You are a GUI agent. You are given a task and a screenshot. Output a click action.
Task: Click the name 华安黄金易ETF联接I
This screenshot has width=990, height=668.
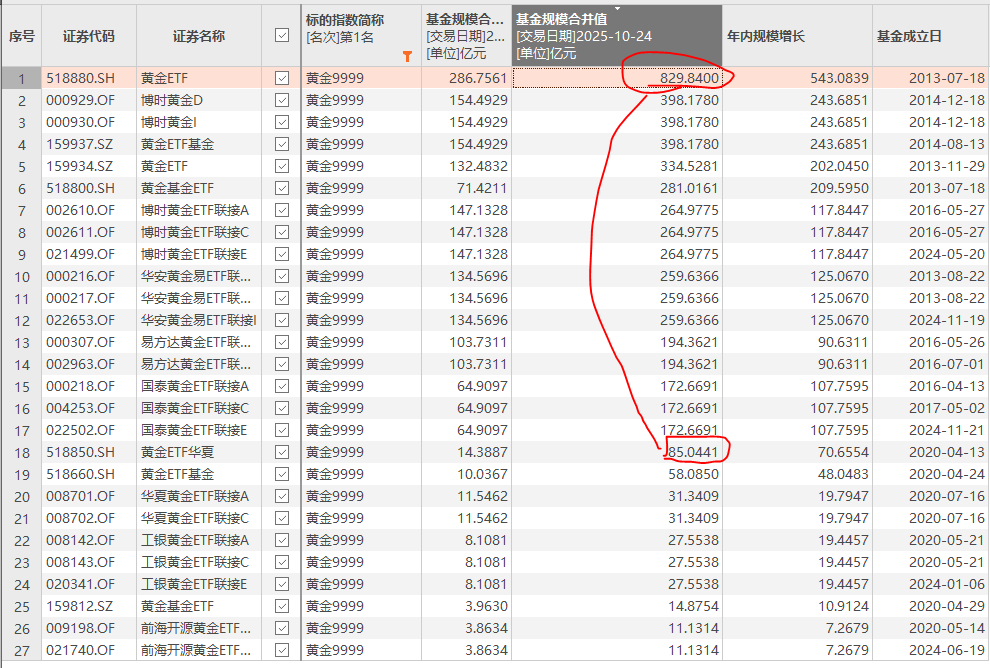199,320
